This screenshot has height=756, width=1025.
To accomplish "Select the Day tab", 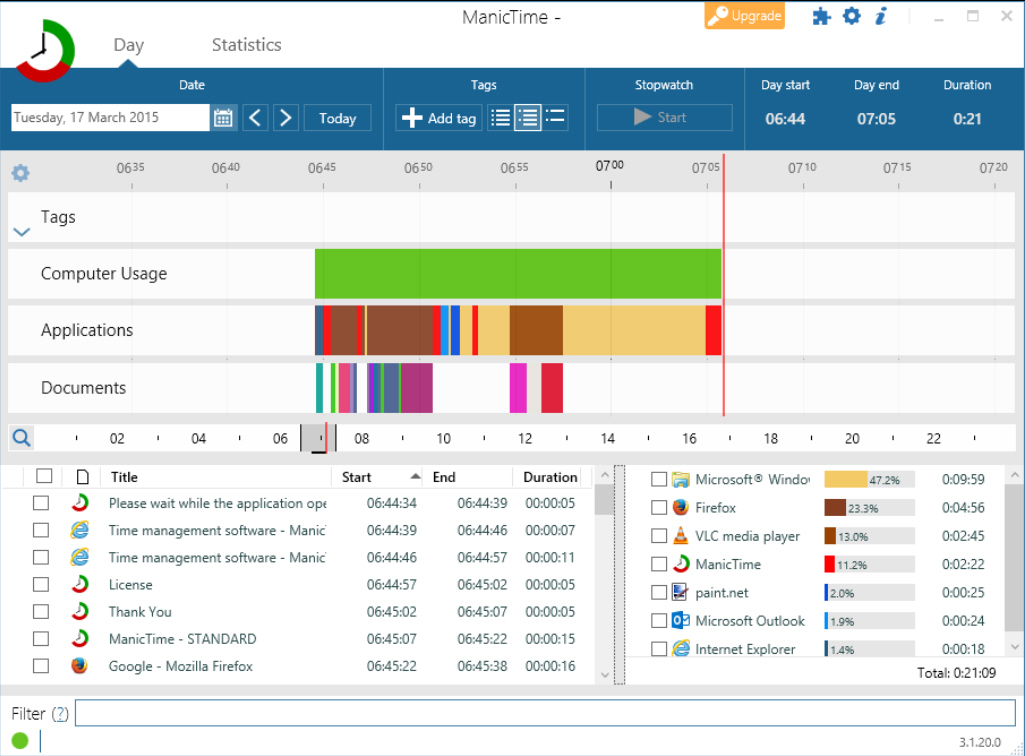I will [x=128, y=44].
